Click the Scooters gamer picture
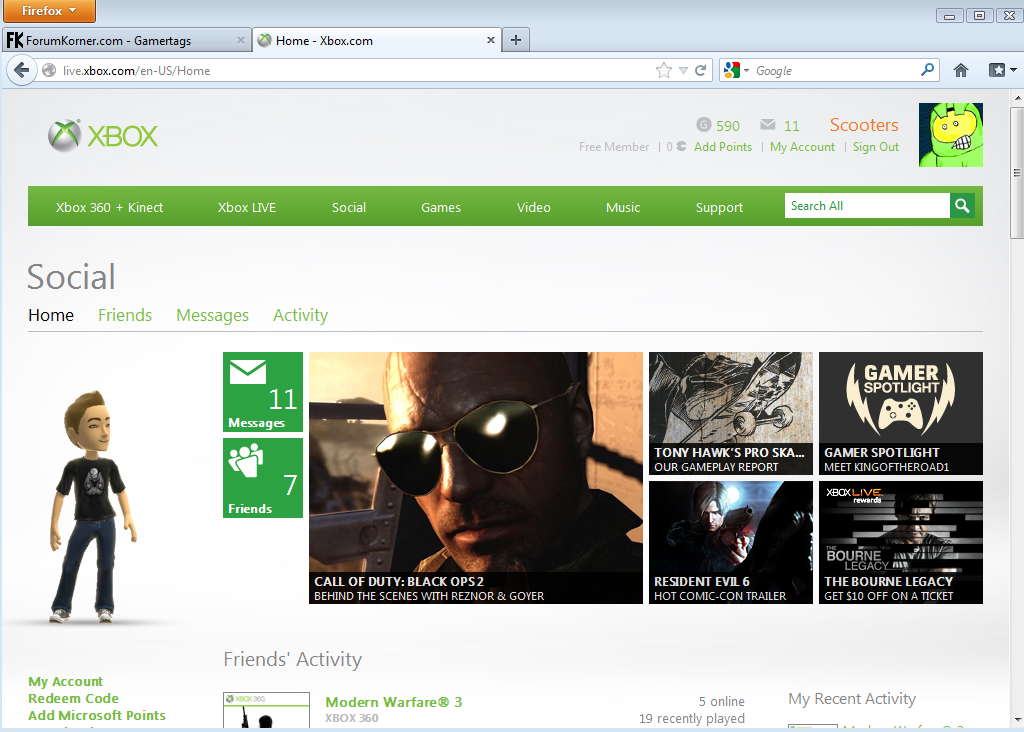This screenshot has height=732, width=1024. (950, 135)
